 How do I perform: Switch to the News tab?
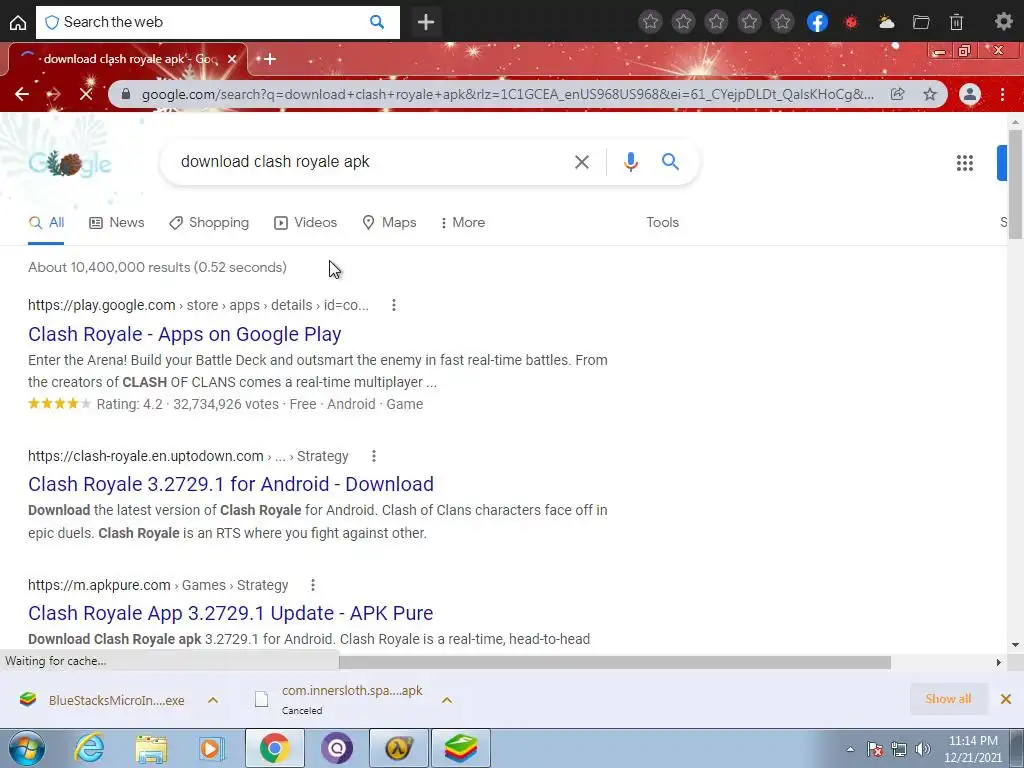pos(117,223)
